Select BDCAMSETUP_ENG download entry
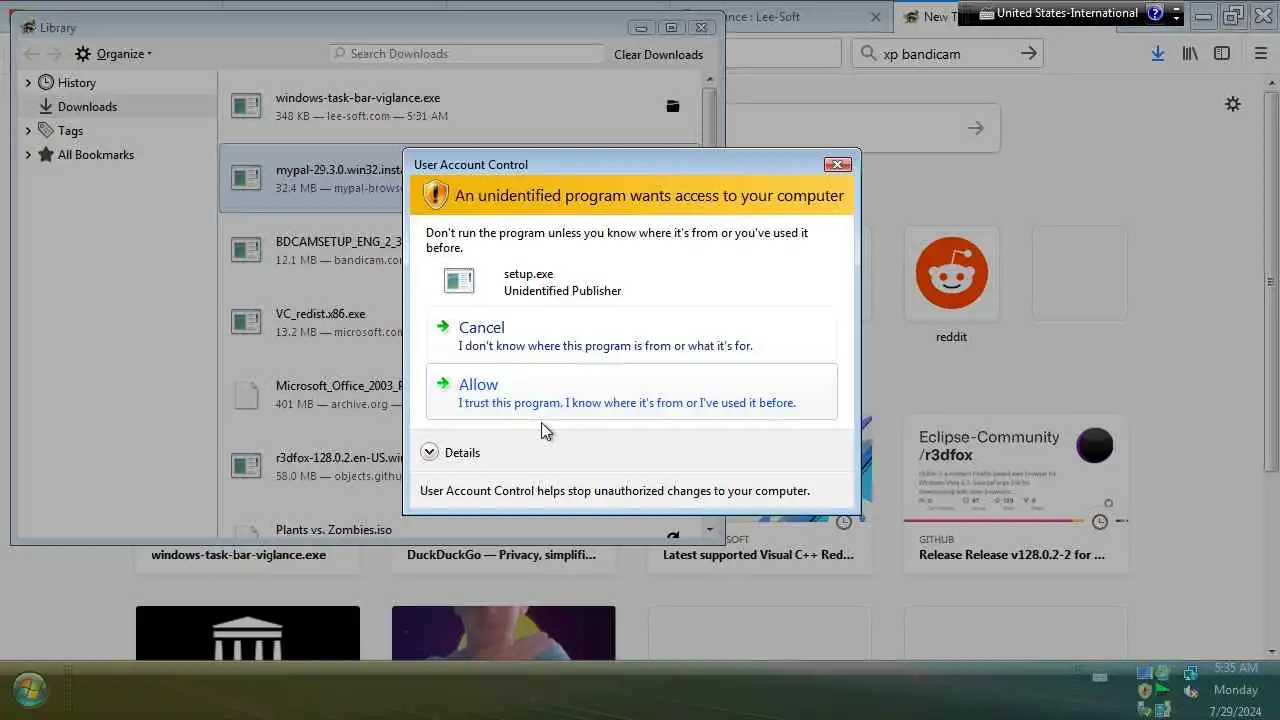Screen dimensions: 1280x720 click(311, 250)
